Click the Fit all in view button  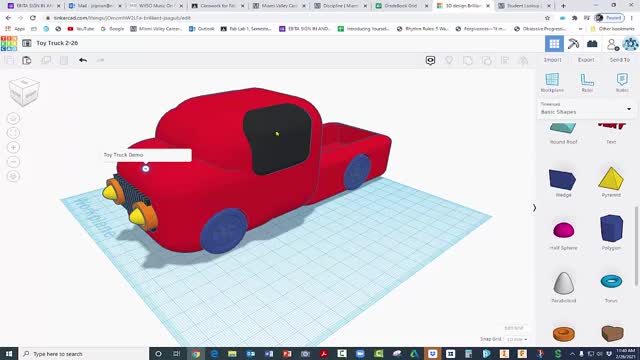pyautogui.click(x=13, y=133)
